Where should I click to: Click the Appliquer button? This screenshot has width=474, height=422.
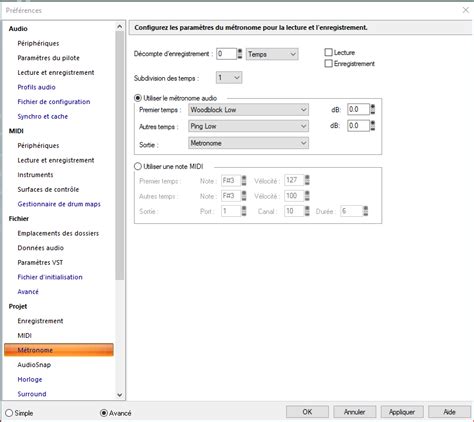[x=402, y=412]
